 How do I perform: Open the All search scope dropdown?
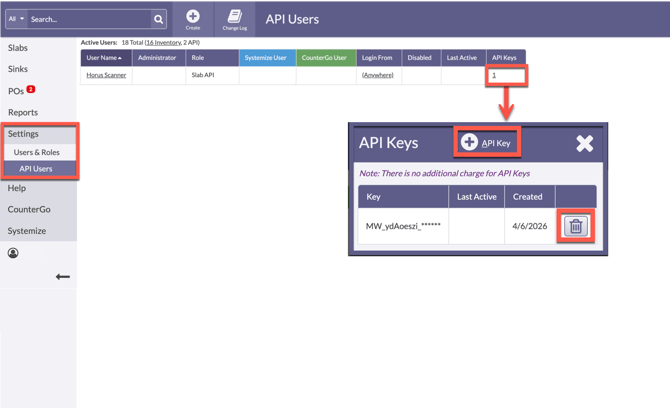click(17, 19)
